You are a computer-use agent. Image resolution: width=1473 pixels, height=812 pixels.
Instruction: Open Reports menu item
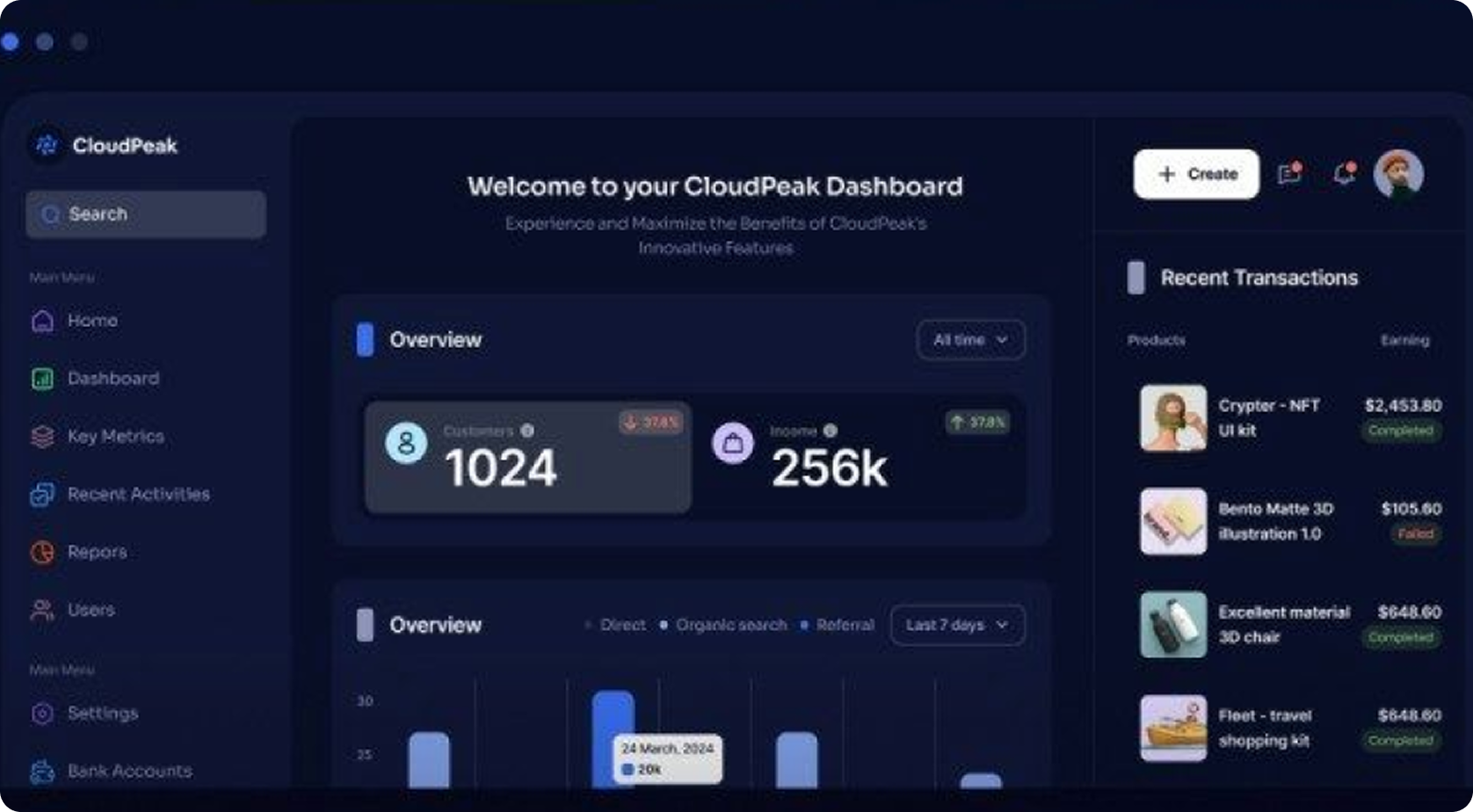pos(97,552)
